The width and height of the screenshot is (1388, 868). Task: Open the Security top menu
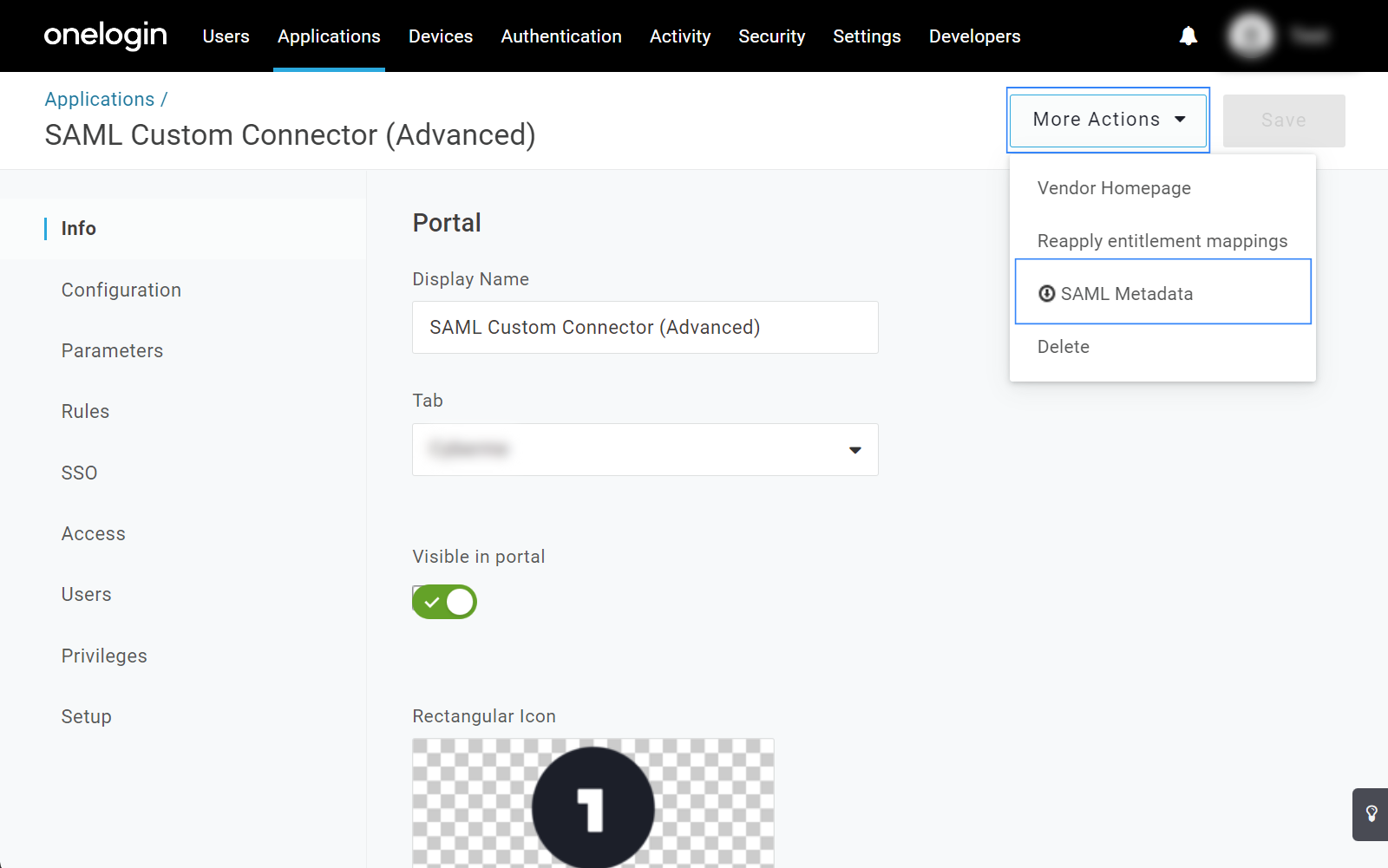[x=771, y=36]
